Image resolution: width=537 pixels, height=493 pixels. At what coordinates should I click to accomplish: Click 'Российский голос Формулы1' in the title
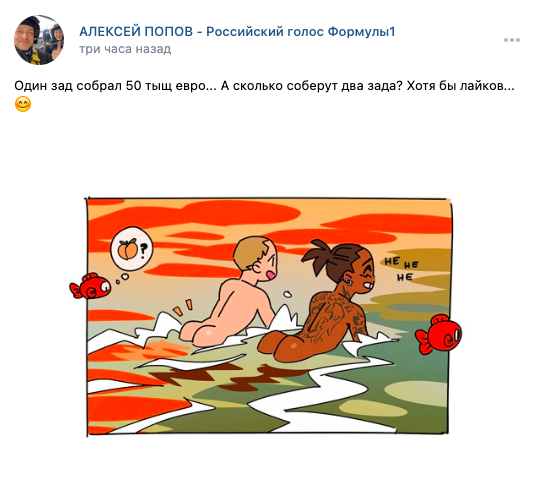pyautogui.click(x=301, y=31)
